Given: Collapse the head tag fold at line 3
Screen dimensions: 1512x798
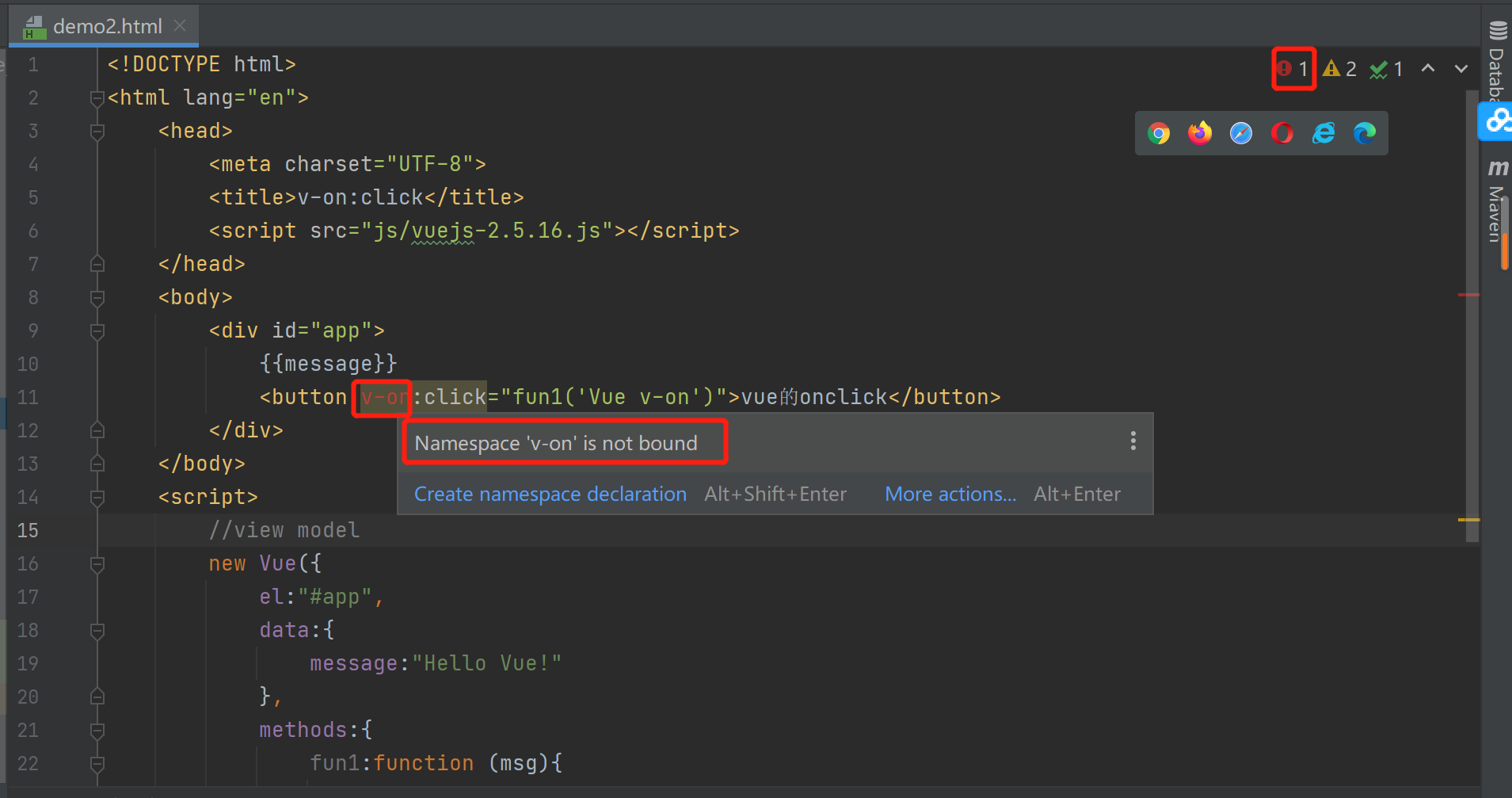Looking at the screenshot, I should click(97, 132).
